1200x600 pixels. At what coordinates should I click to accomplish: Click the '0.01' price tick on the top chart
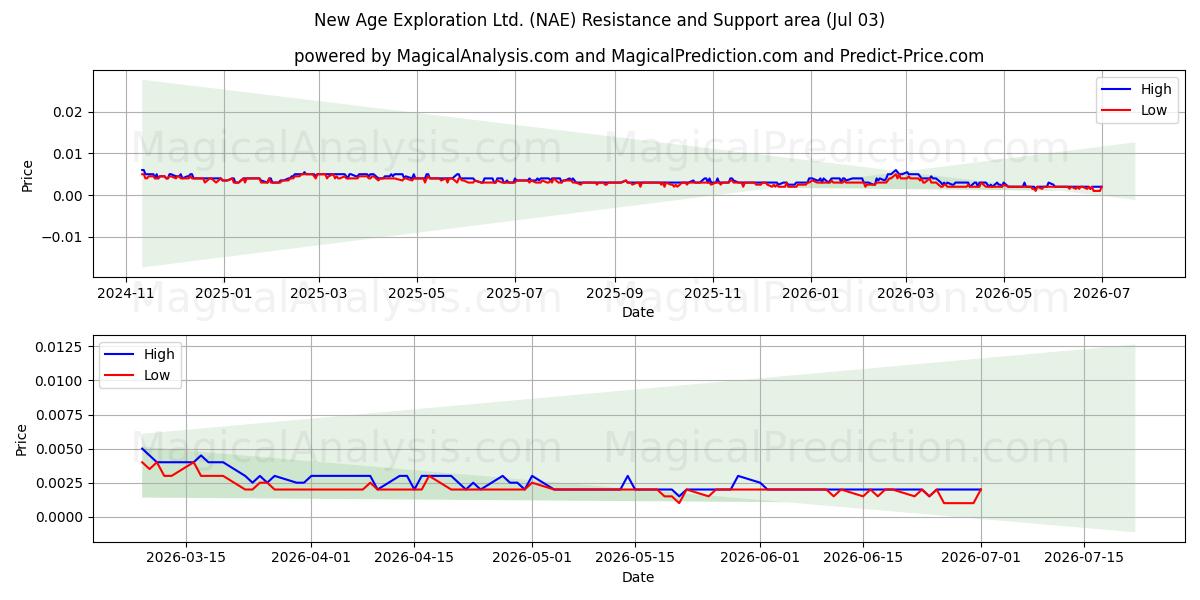point(69,154)
